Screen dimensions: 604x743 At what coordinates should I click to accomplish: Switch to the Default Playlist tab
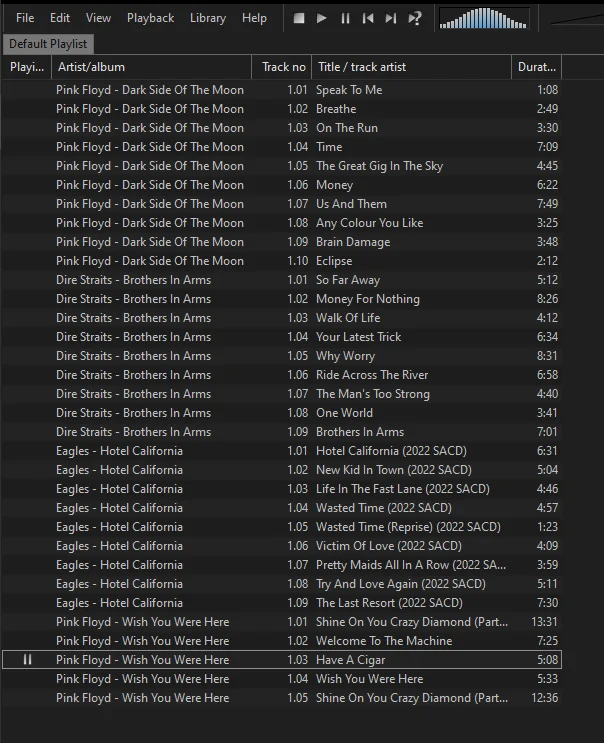coord(48,44)
